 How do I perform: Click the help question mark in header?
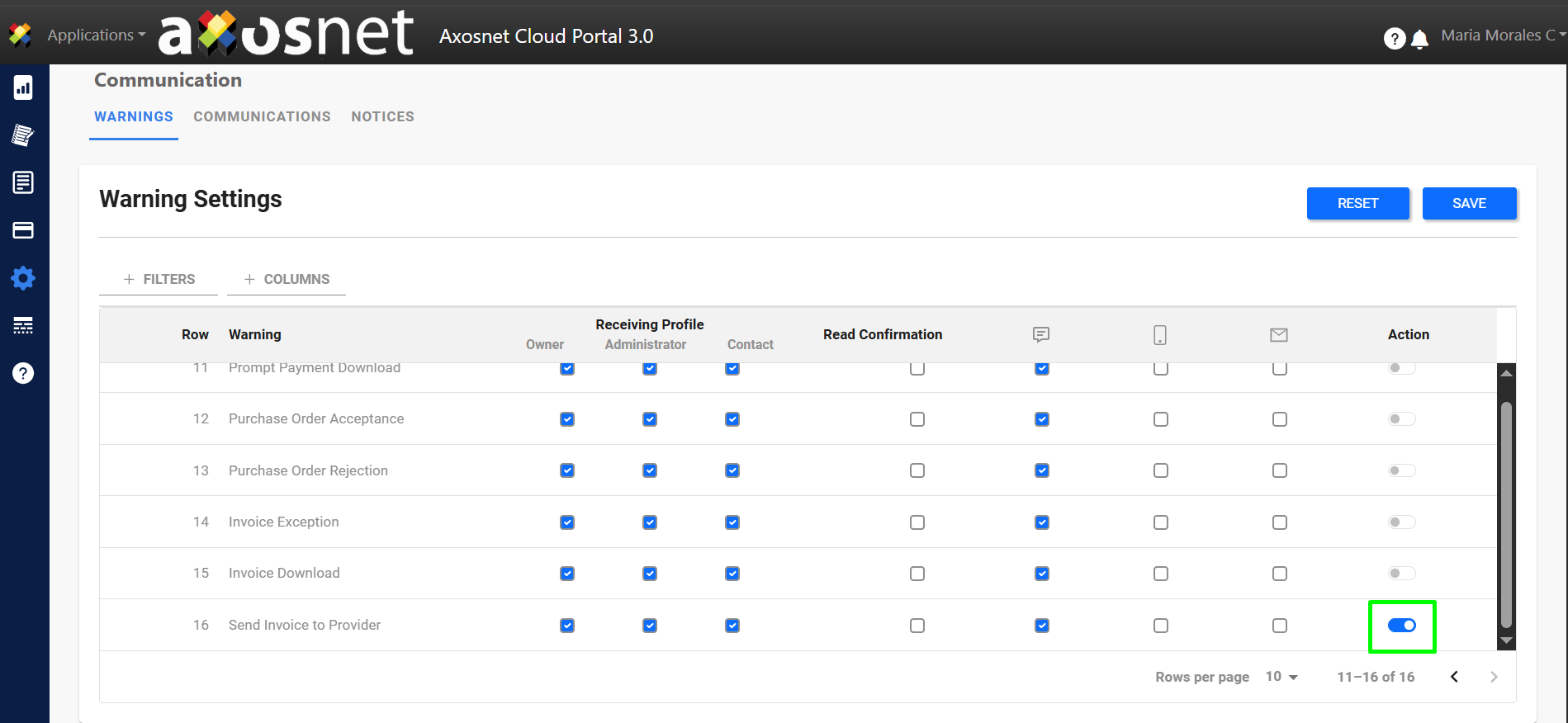1394,39
